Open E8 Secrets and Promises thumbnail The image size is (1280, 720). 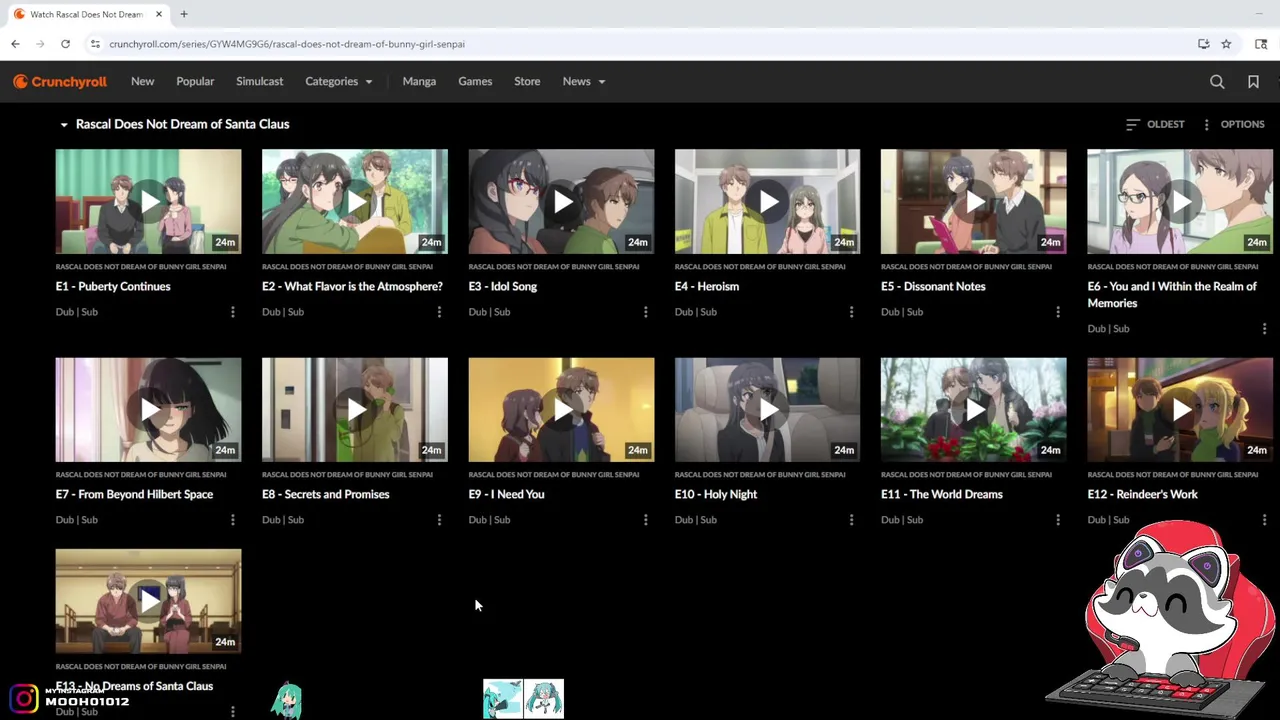[355, 410]
